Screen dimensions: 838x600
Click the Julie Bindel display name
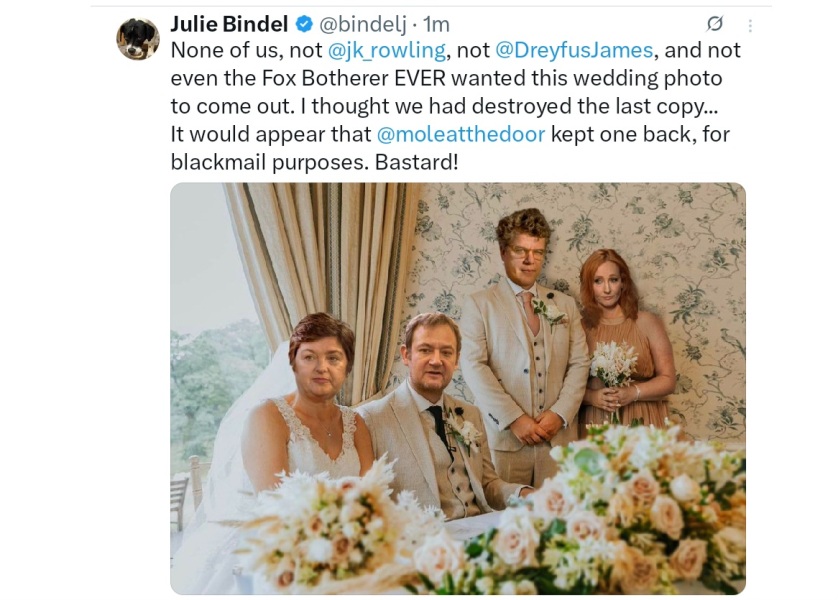tap(229, 24)
